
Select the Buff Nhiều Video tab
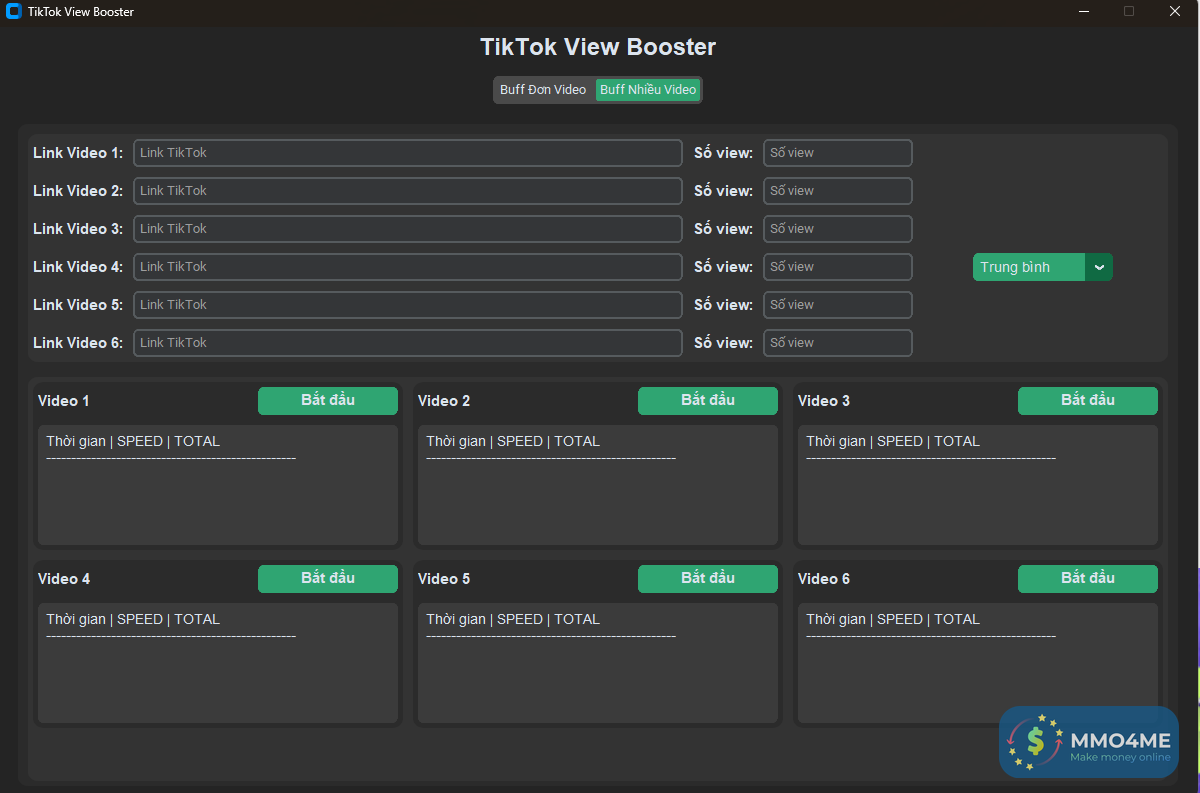[648, 90]
